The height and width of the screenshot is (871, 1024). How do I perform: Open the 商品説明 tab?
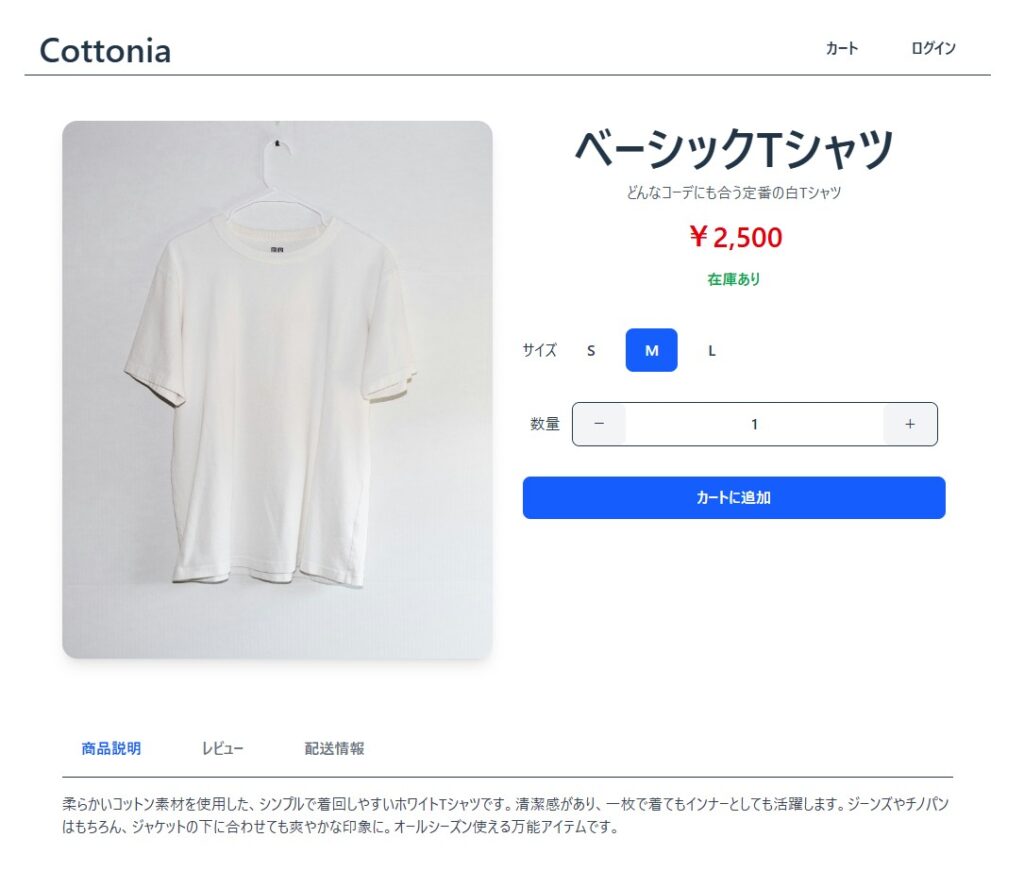point(111,748)
